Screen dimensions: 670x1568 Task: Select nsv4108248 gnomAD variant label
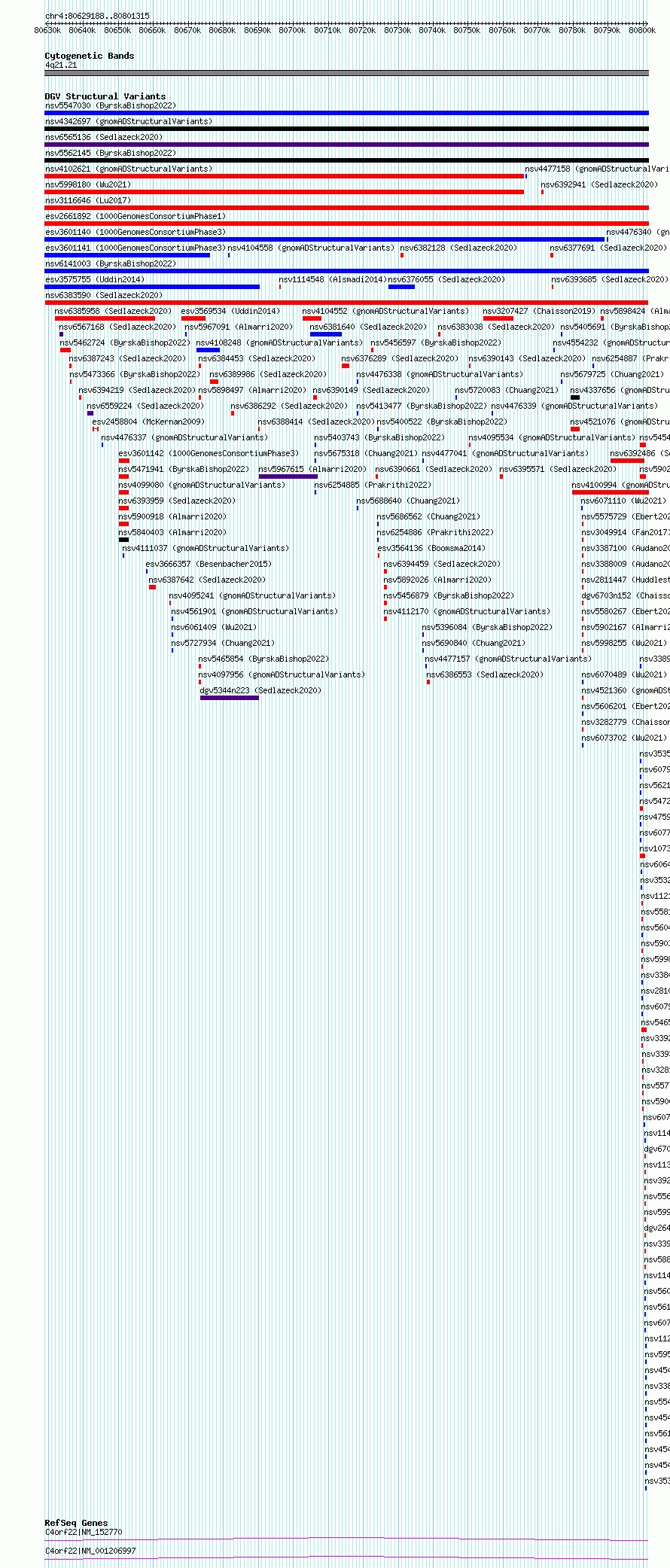pos(279,343)
